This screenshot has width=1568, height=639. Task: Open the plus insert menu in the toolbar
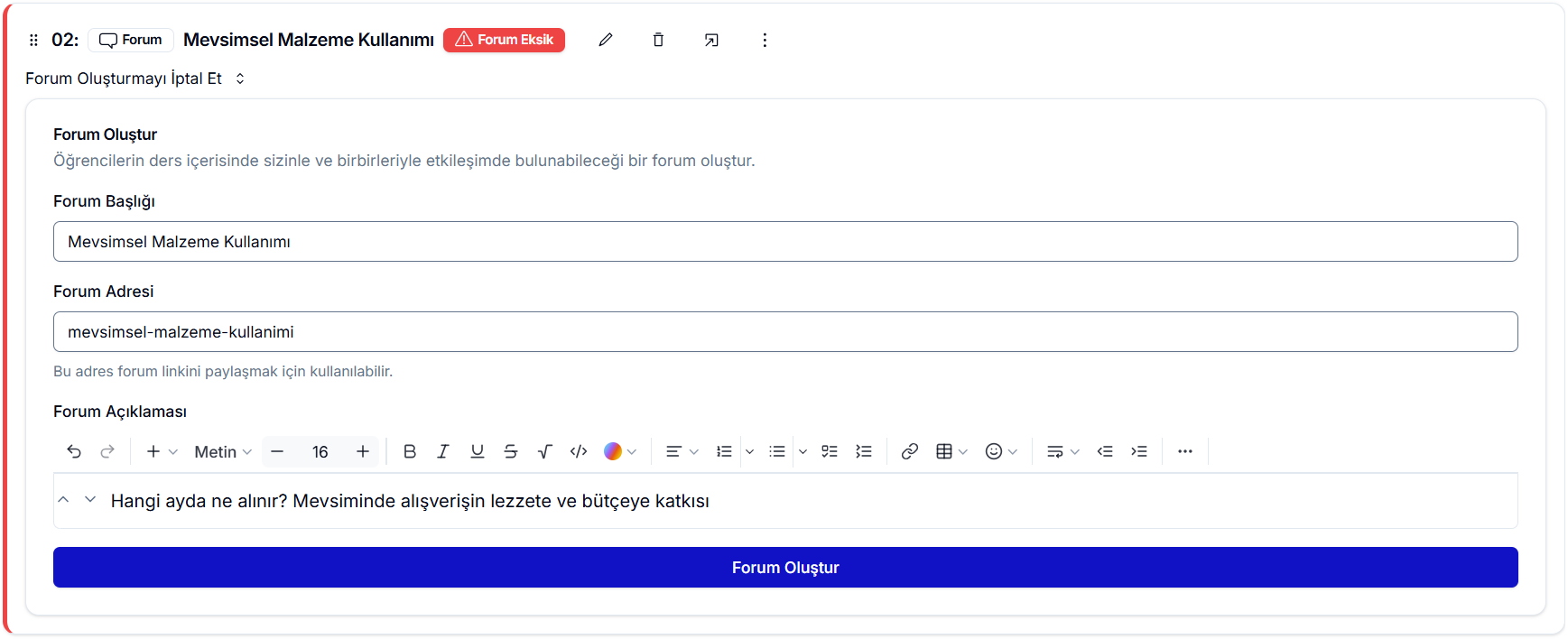(x=162, y=451)
